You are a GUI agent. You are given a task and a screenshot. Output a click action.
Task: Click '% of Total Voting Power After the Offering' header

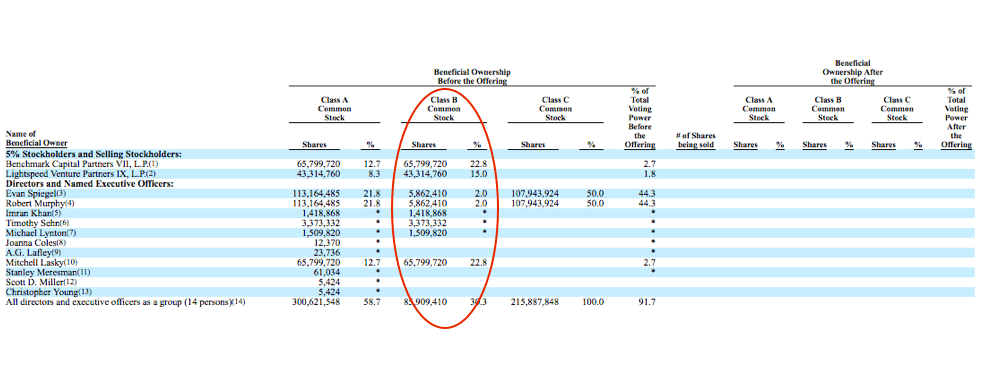(x=956, y=118)
